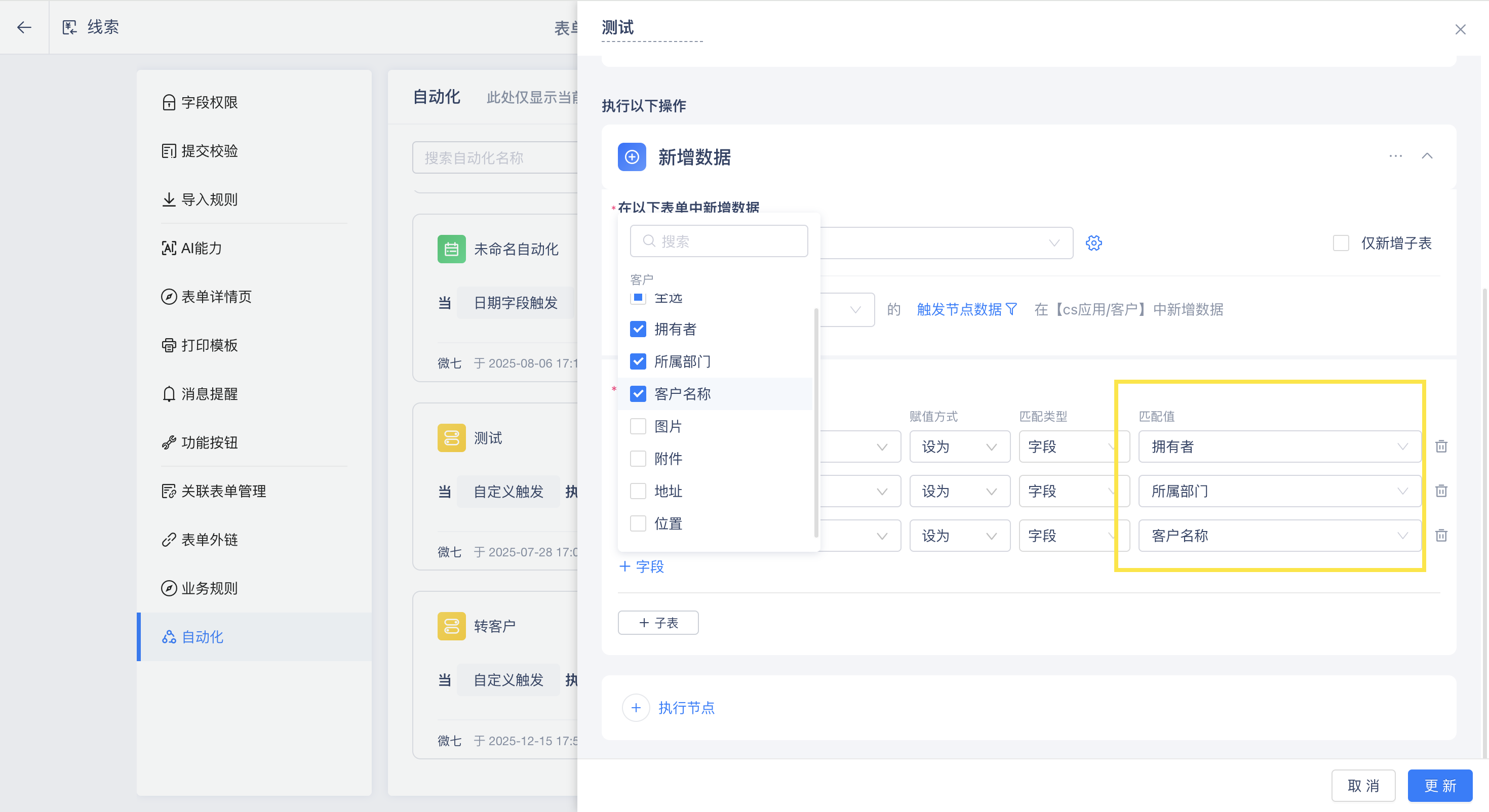Image resolution: width=1489 pixels, height=812 pixels.
Task: Click the 业务规则 compass icon
Action: coord(169,588)
